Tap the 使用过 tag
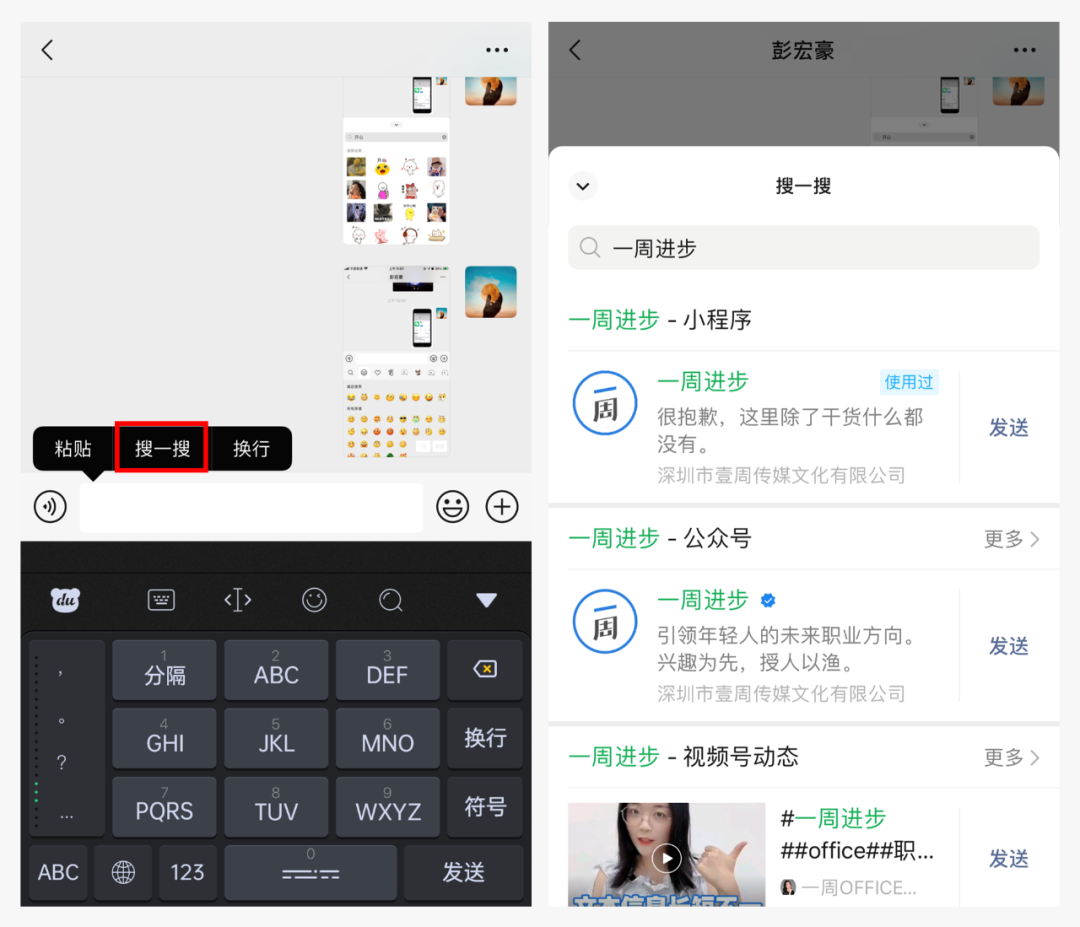Image resolution: width=1080 pixels, height=927 pixels. [x=908, y=382]
